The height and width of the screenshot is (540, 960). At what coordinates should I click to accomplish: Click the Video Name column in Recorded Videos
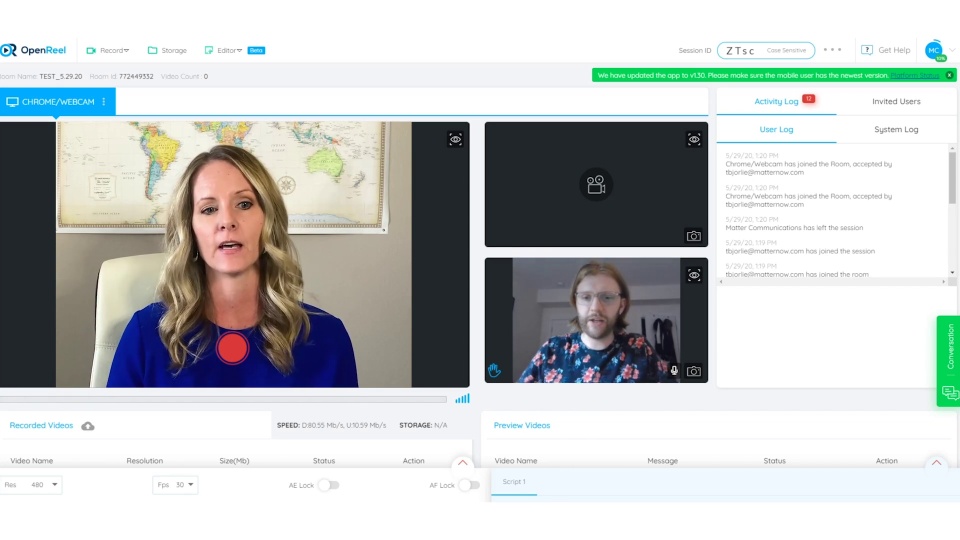(31, 461)
